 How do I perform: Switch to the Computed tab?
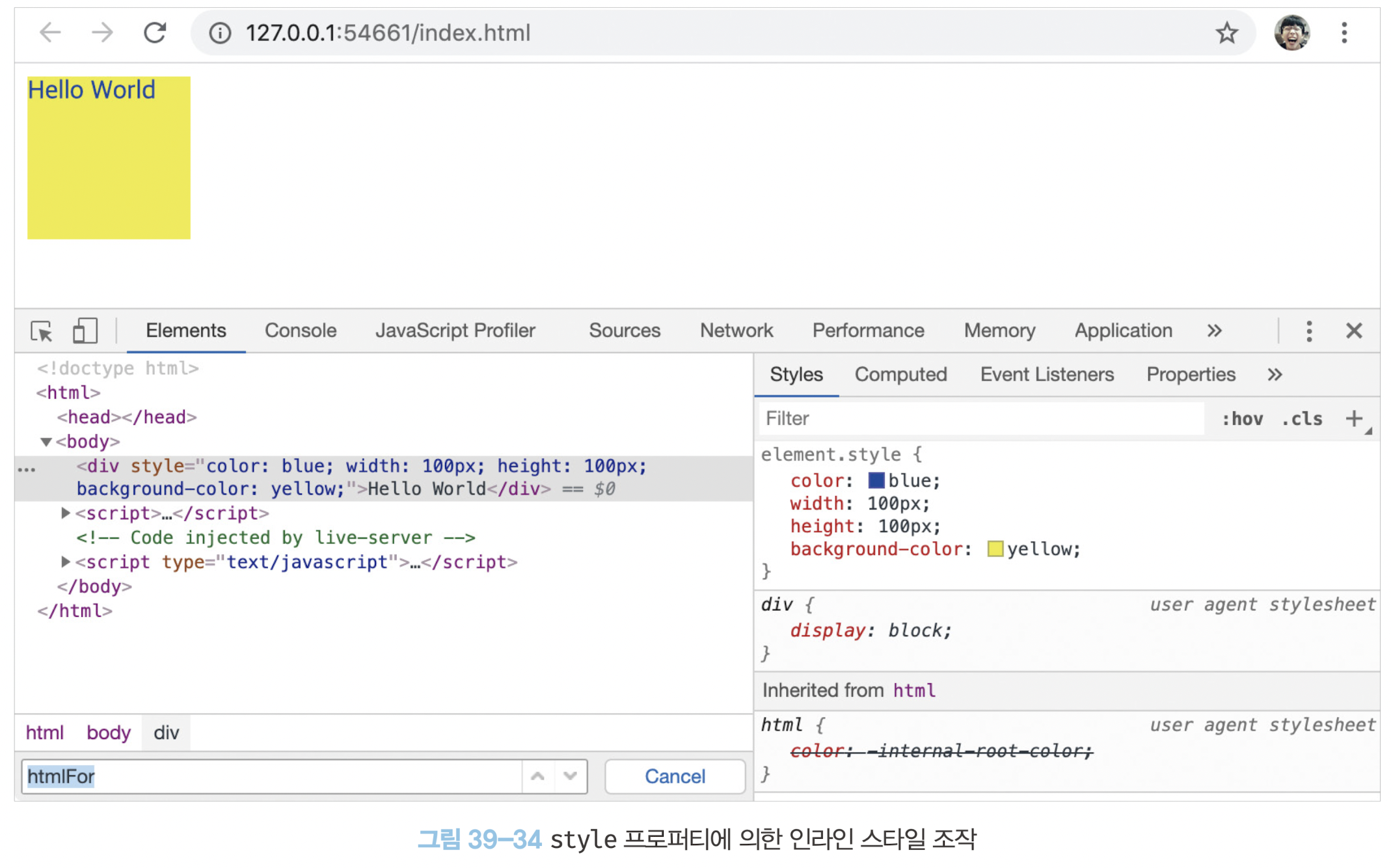(901, 375)
